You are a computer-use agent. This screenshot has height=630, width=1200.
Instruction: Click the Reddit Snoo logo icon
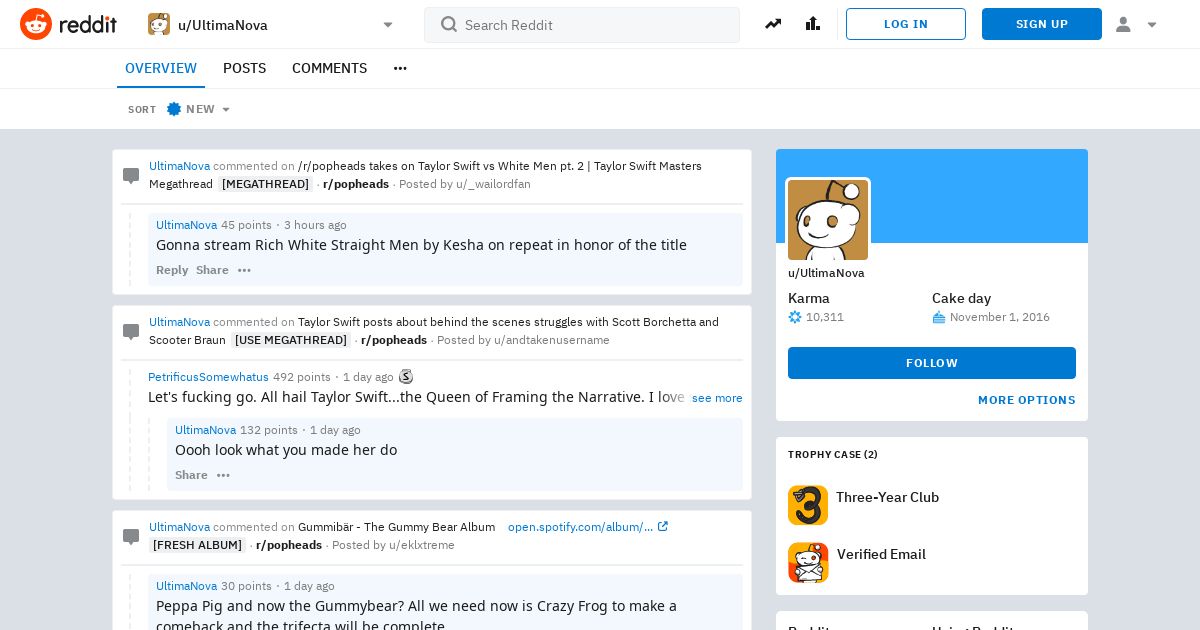coord(36,24)
